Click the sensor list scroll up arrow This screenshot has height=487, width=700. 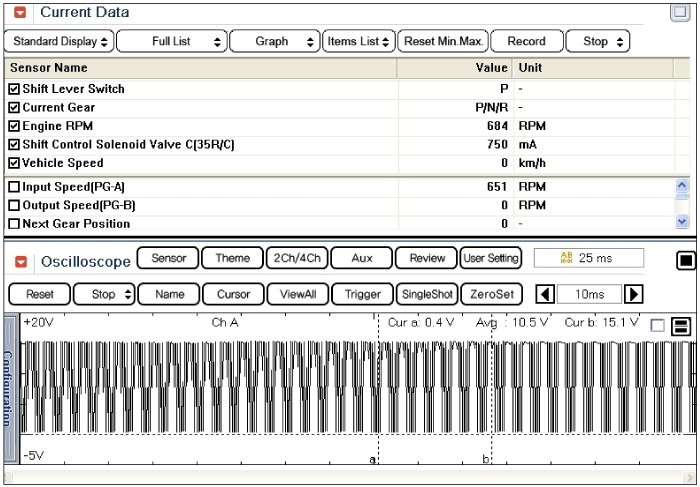click(682, 185)
